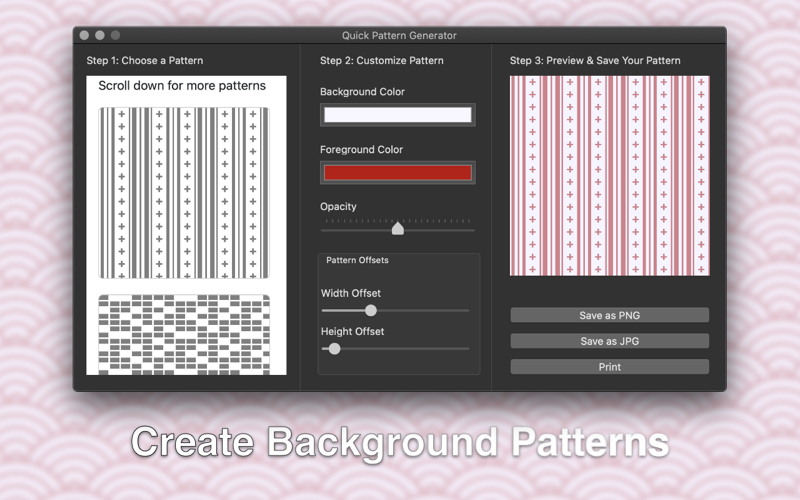Save the pattern as JPG
Screen dimensions: 800x500
point(609,341)
